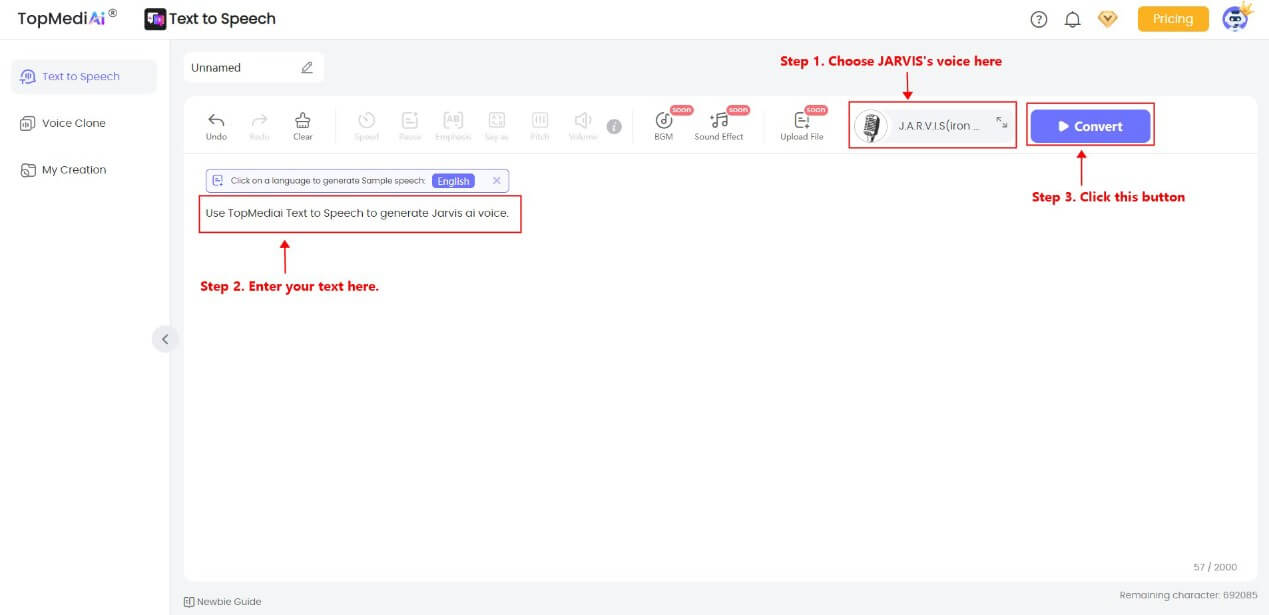The image size is (1269, 615).
Task: Open the Volume control
Action: click(583, 126)
